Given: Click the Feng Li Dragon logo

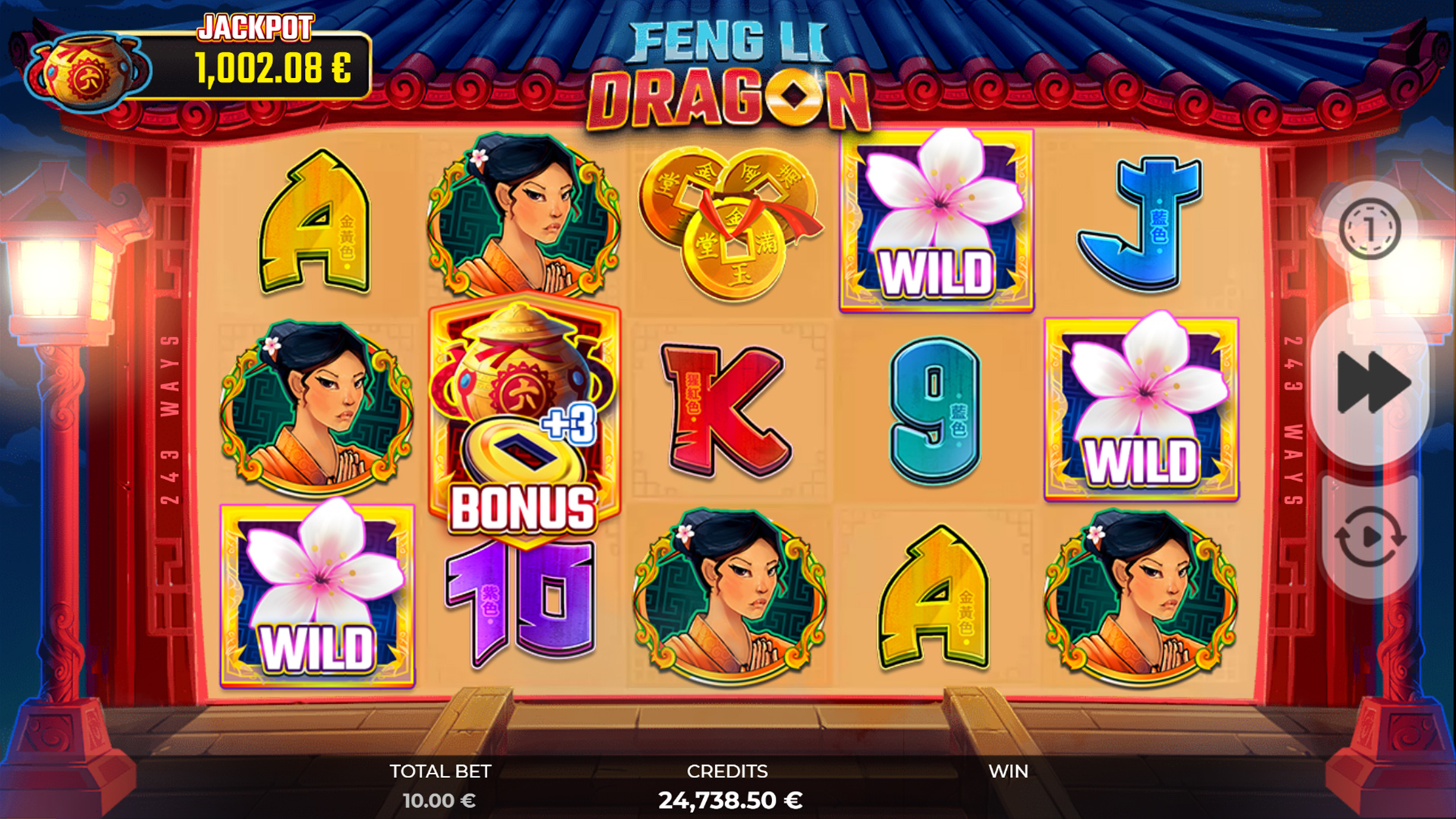Looking at the screenshot, I should click(729, 74).
